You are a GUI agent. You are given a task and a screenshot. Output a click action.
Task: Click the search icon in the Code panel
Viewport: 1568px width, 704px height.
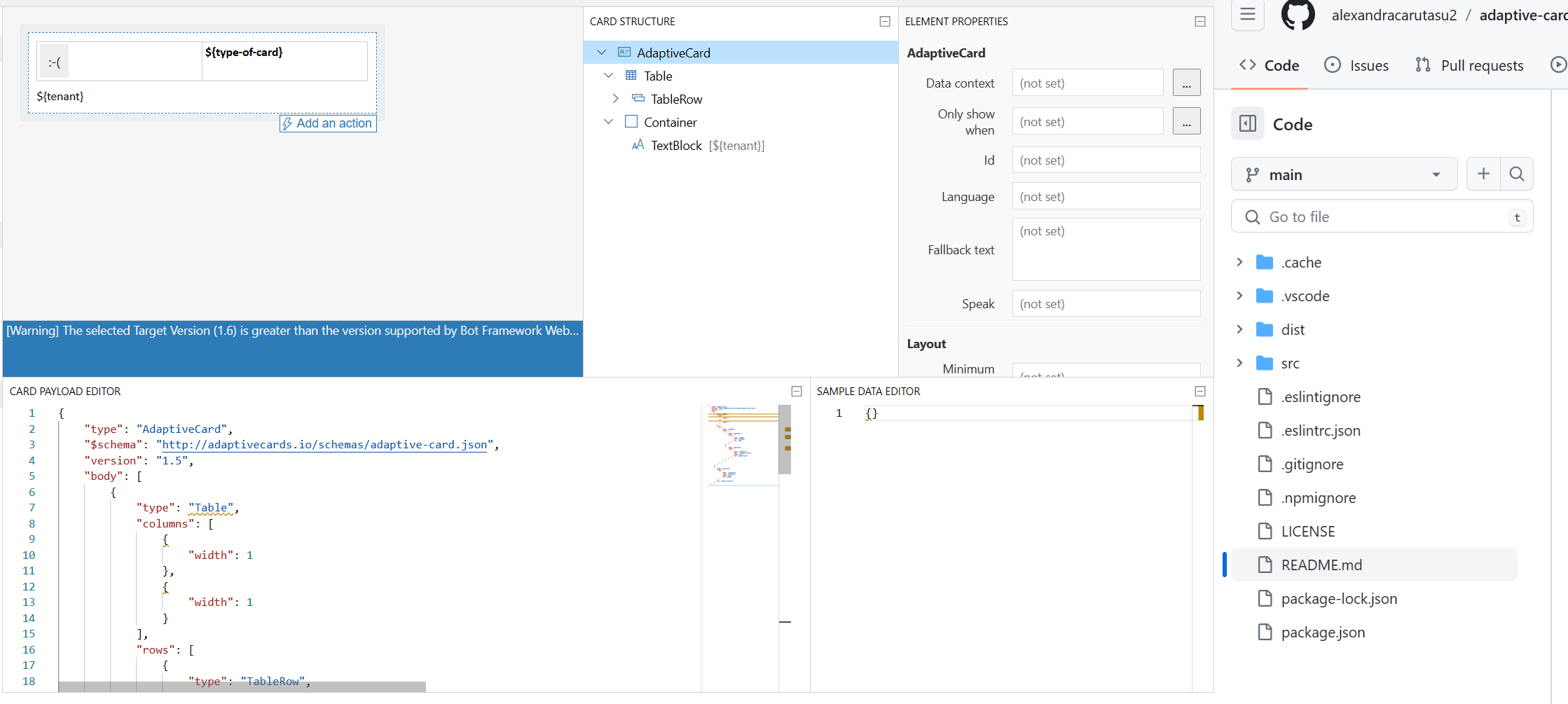pyautogui.click(x=1517, y=174)
